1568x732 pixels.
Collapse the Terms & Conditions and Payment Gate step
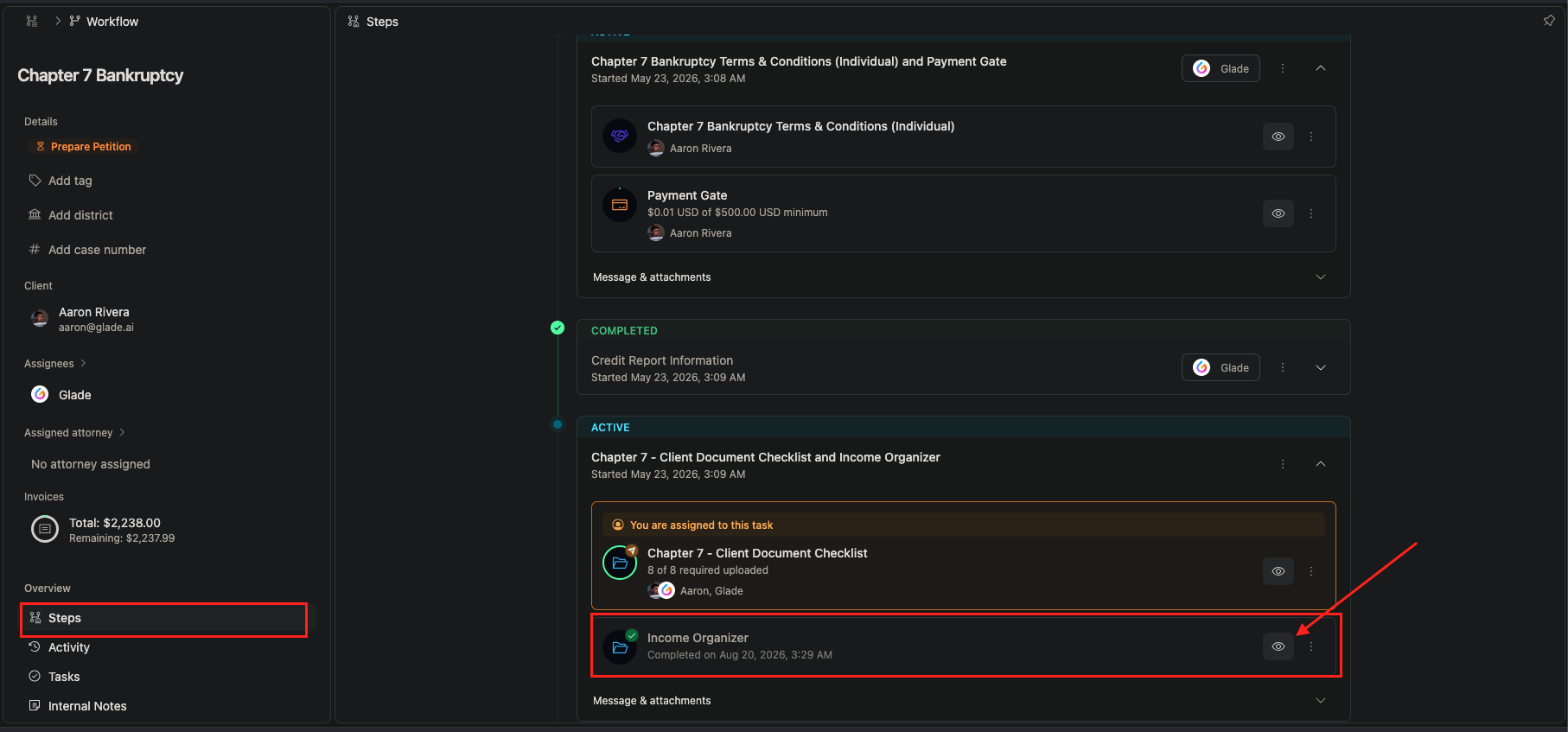click(1321, 68)
